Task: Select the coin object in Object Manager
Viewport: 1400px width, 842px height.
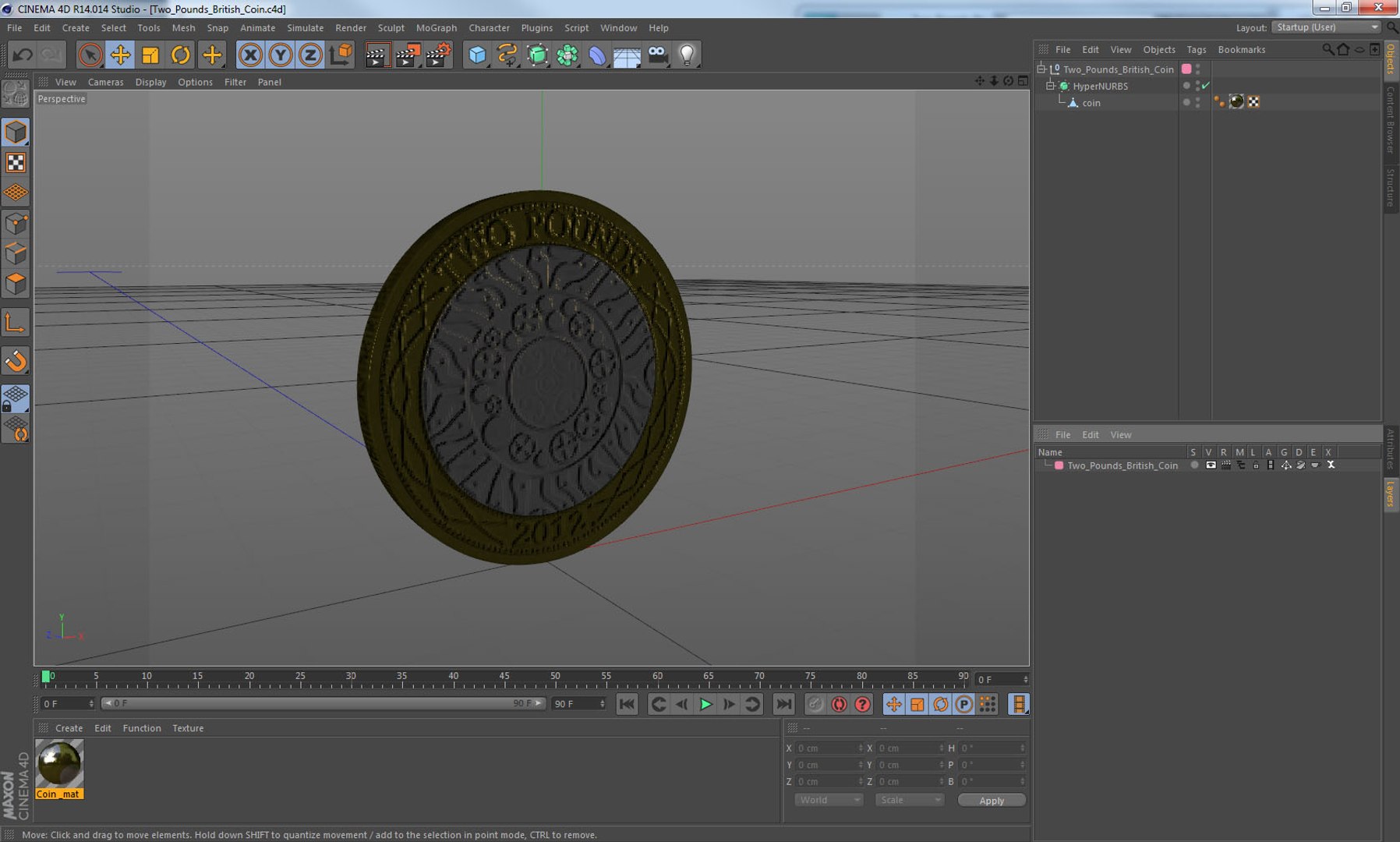Action: click(x=1091, y=103)
